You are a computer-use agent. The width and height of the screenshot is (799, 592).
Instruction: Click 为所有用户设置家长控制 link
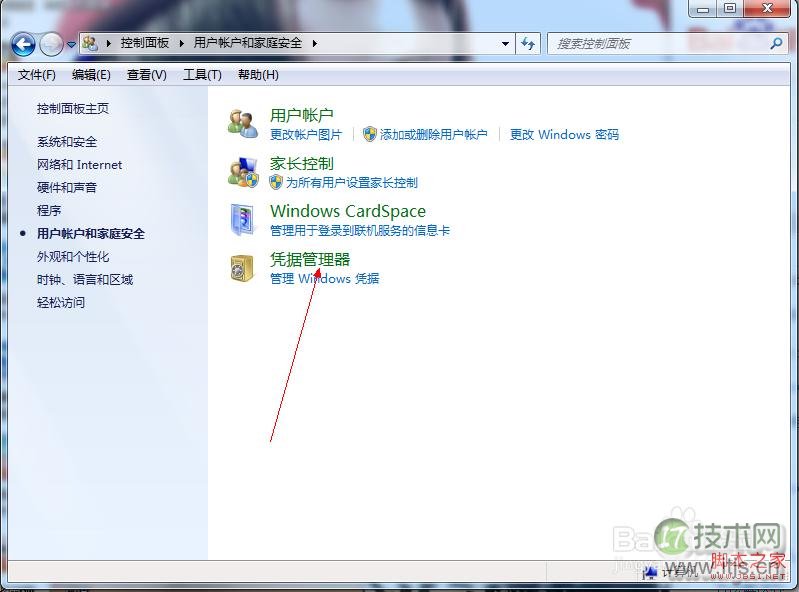click(352, 182)
